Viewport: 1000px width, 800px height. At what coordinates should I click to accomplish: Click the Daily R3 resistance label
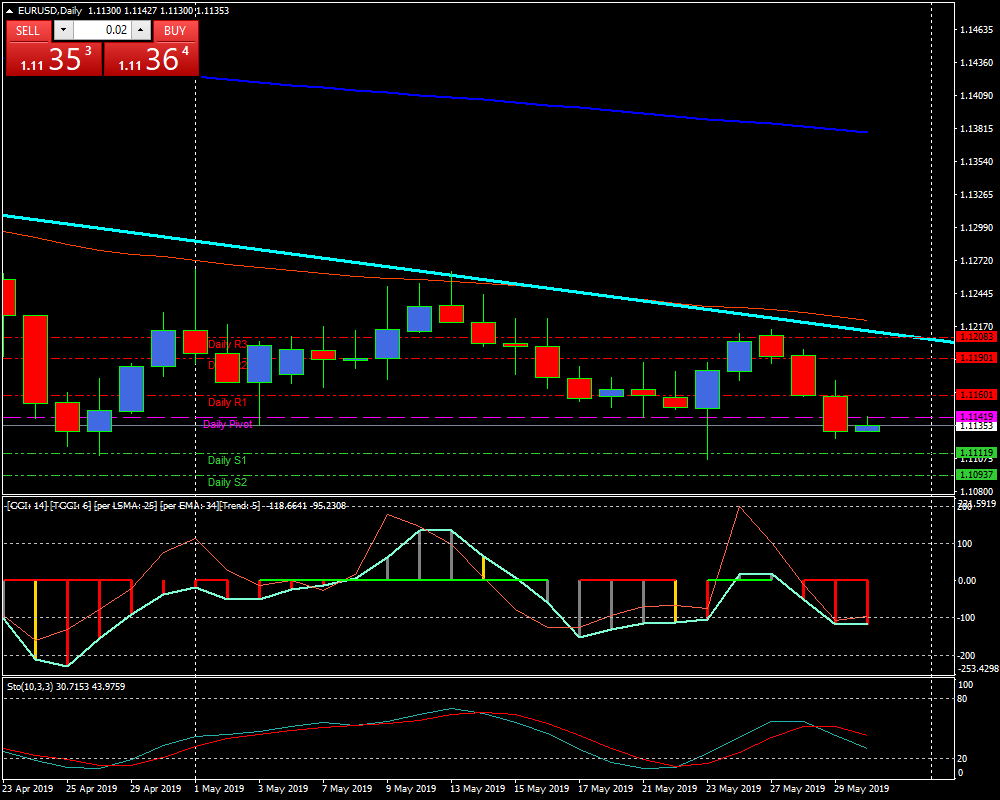[x=227, y=344]
